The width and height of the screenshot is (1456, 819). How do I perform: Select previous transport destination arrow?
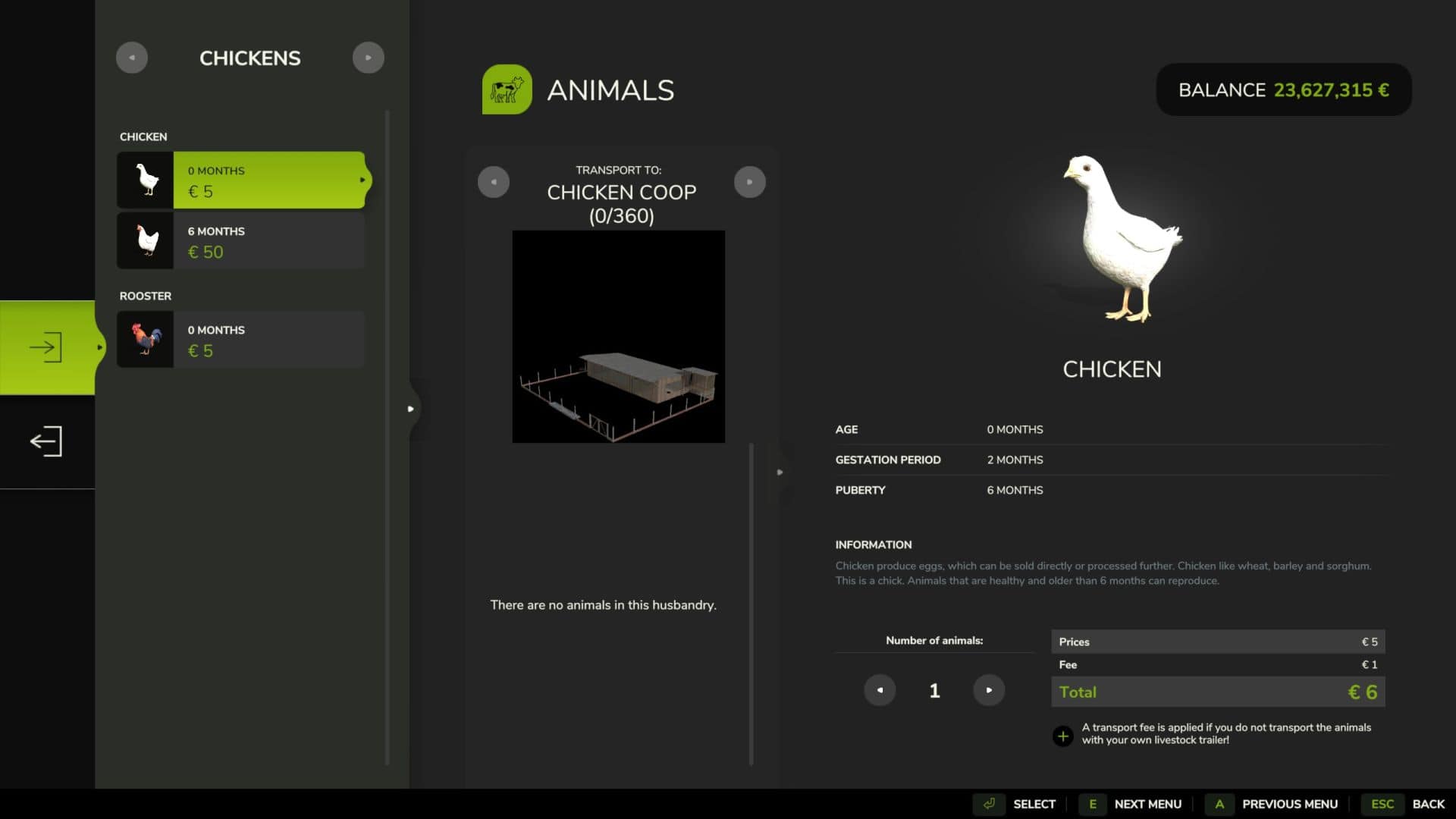pyautogui.click(x=494, y=182)
